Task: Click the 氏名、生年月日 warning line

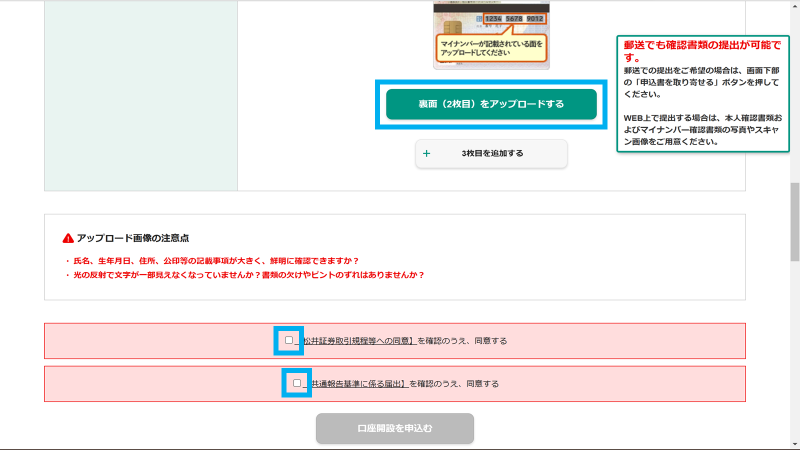Action: 225,260
